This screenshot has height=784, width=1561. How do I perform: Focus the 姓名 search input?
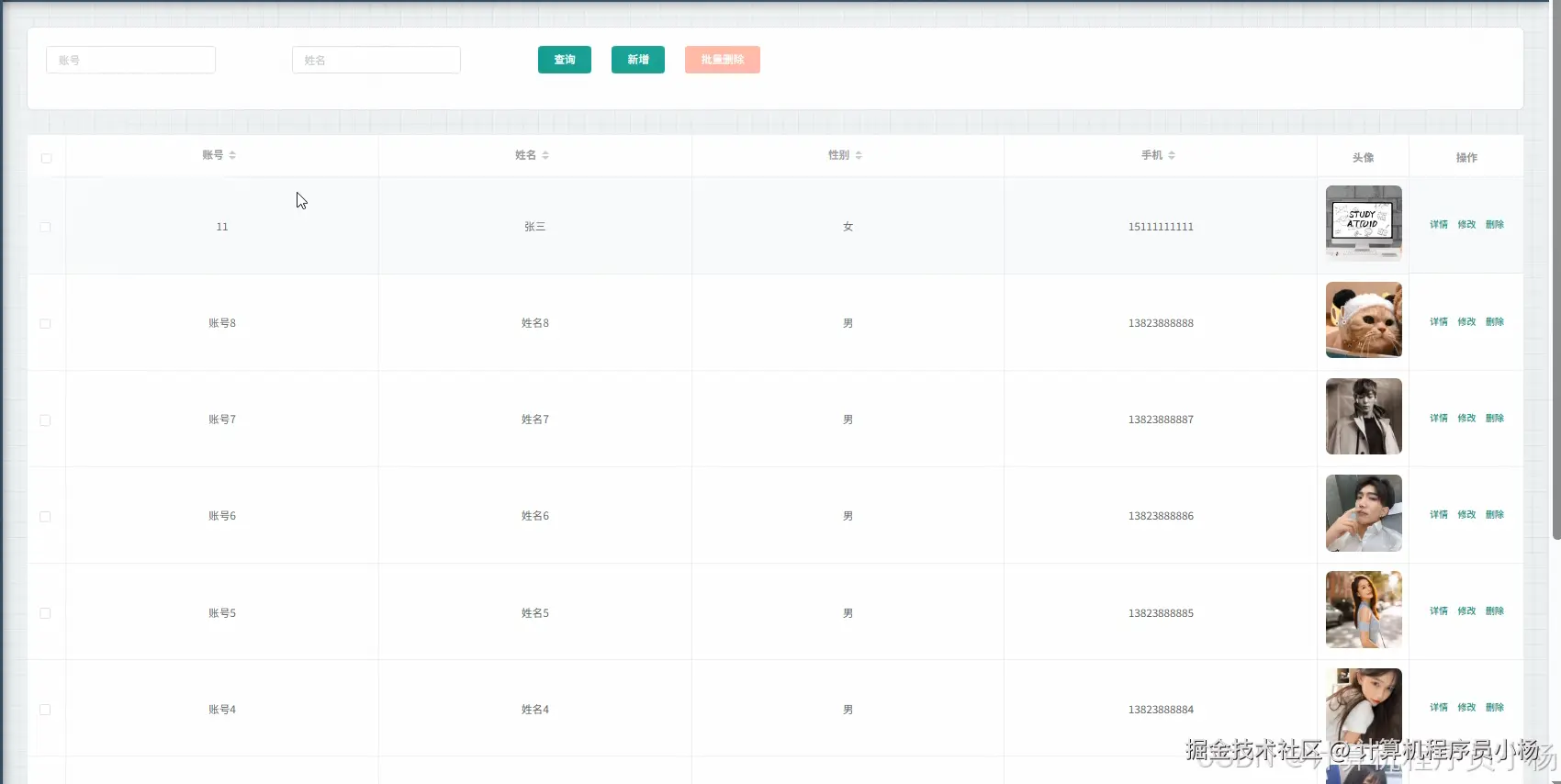376,60
